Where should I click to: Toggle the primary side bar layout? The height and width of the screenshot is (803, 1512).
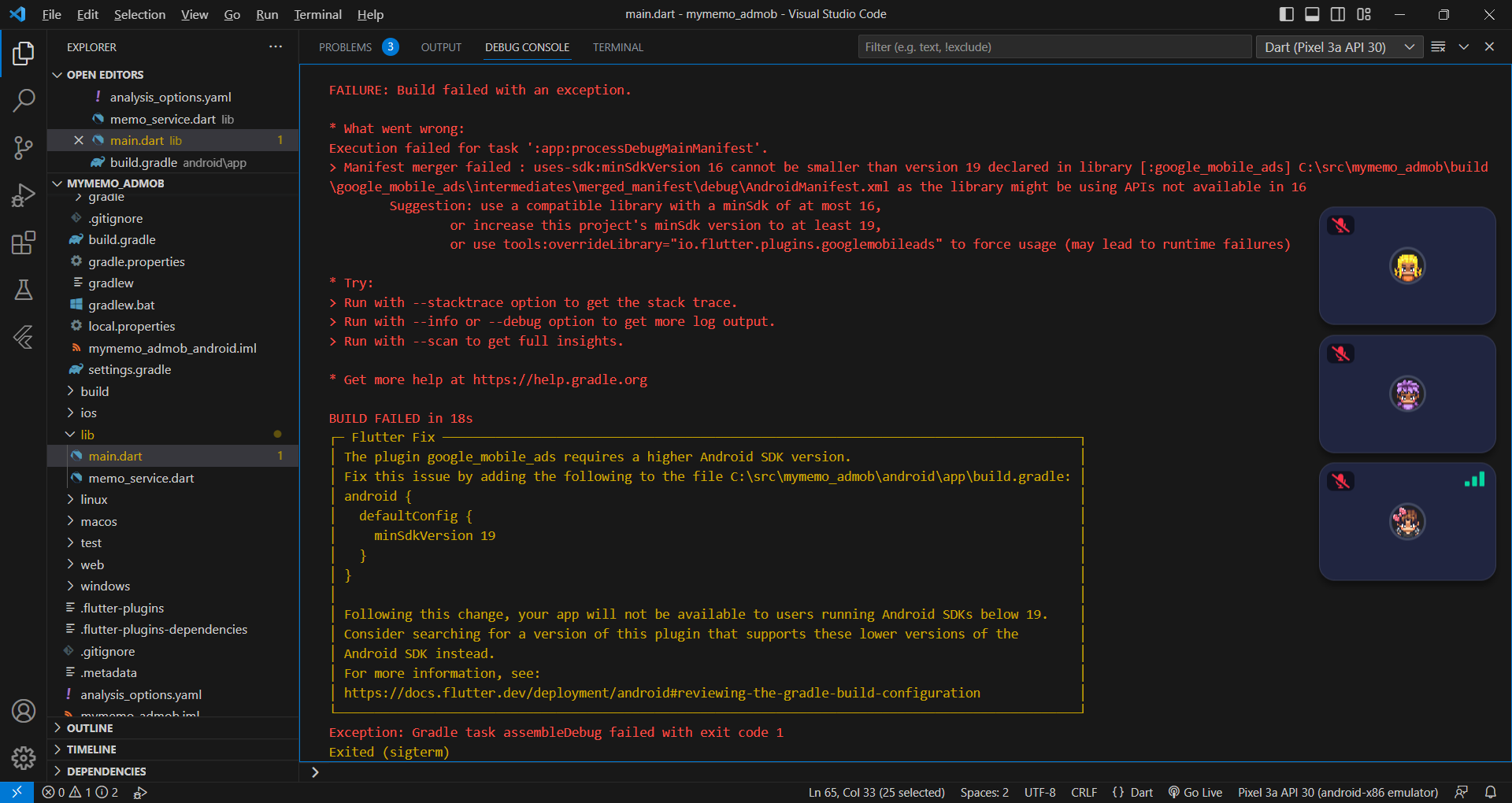point(1287,14)
